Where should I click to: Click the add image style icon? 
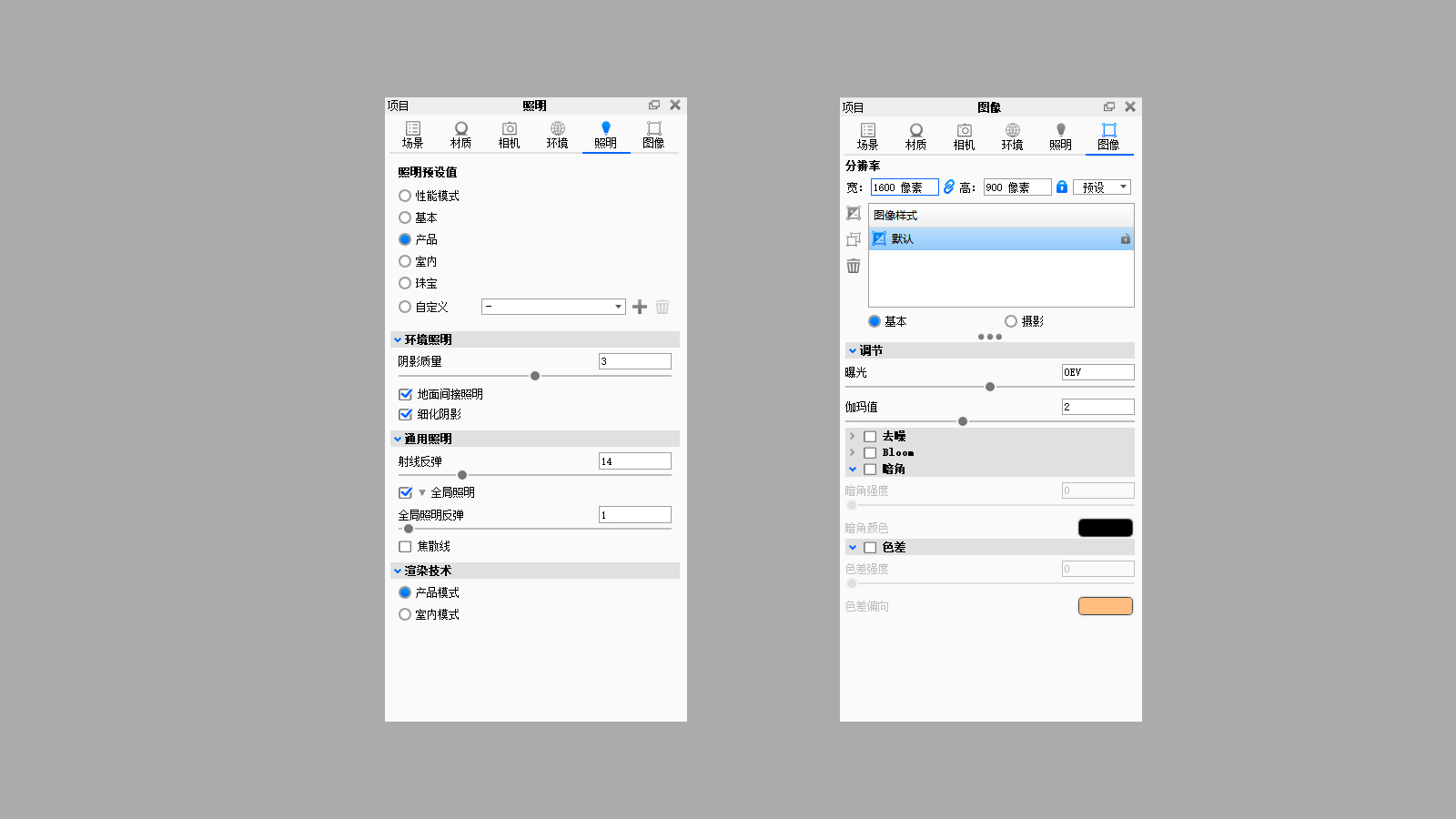pyautogui.click(x=853, y=214)
